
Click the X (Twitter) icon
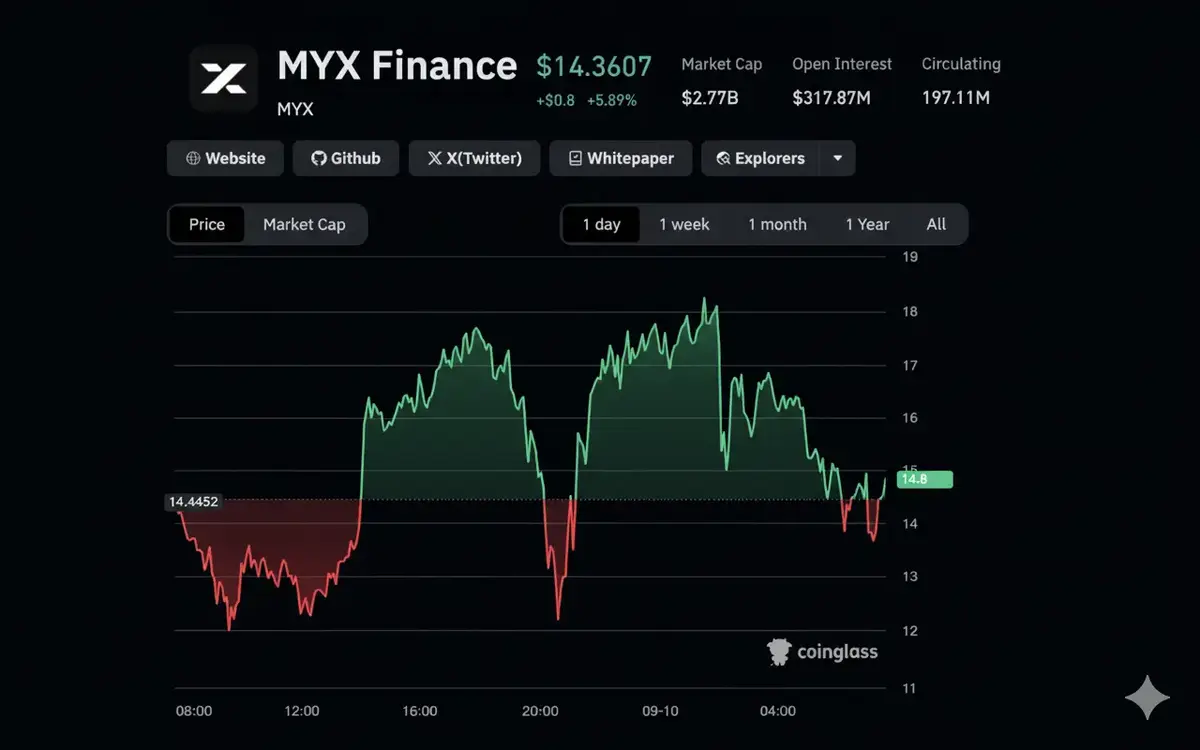click(433, 158)
